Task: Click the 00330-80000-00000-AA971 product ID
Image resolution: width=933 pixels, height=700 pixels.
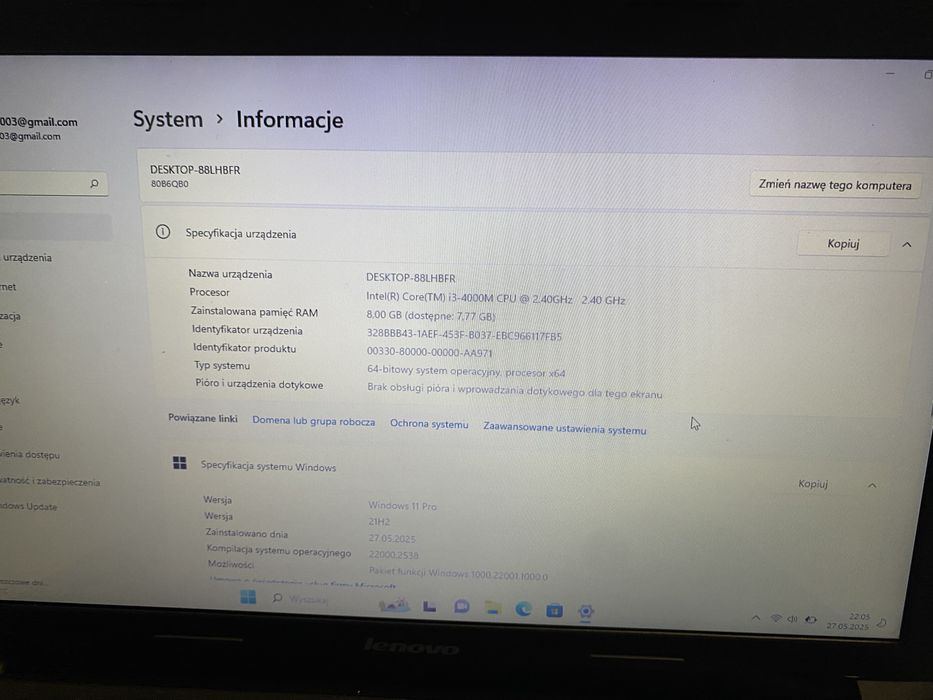Action: pyautogui.click(x=430, y=352)
